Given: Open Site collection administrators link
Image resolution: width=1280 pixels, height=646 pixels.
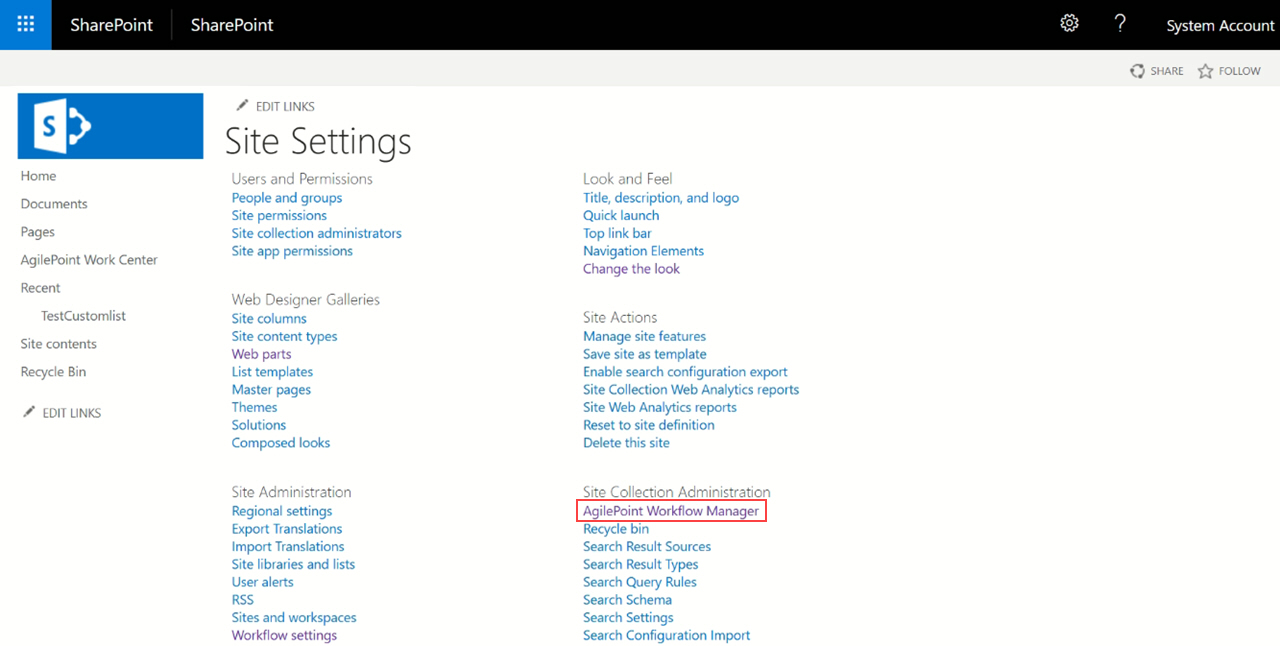Looking at the screenshot, I should click(317, 233).
